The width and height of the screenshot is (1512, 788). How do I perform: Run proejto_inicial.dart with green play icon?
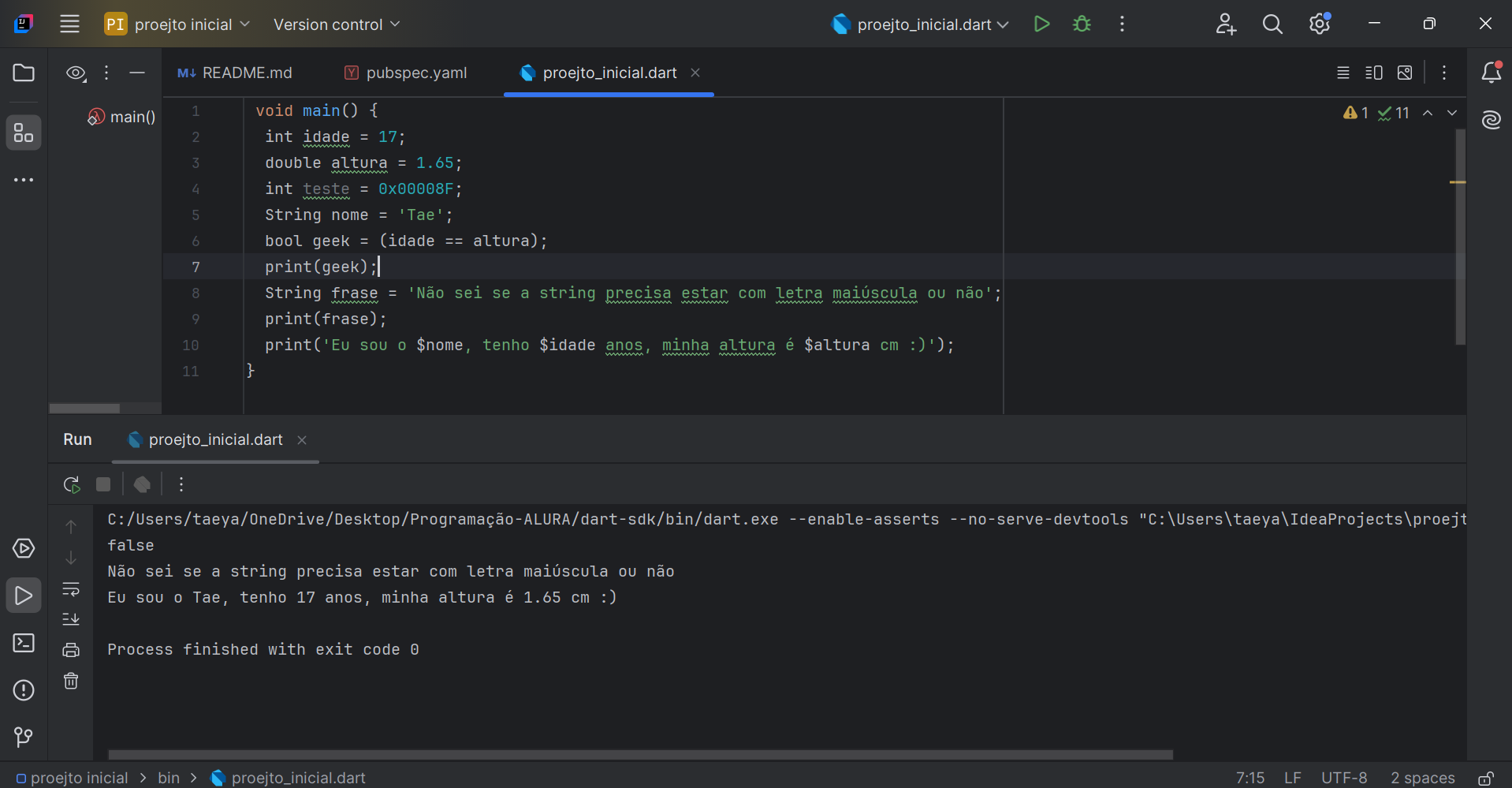point(1041,24)
